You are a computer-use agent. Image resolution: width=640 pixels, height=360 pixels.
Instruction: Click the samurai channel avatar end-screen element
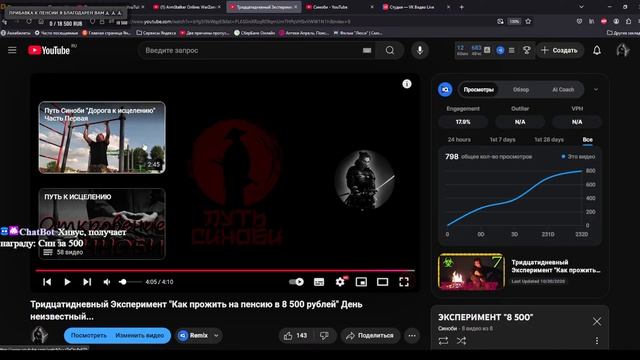pyautogui.click(x=364, y=180)
